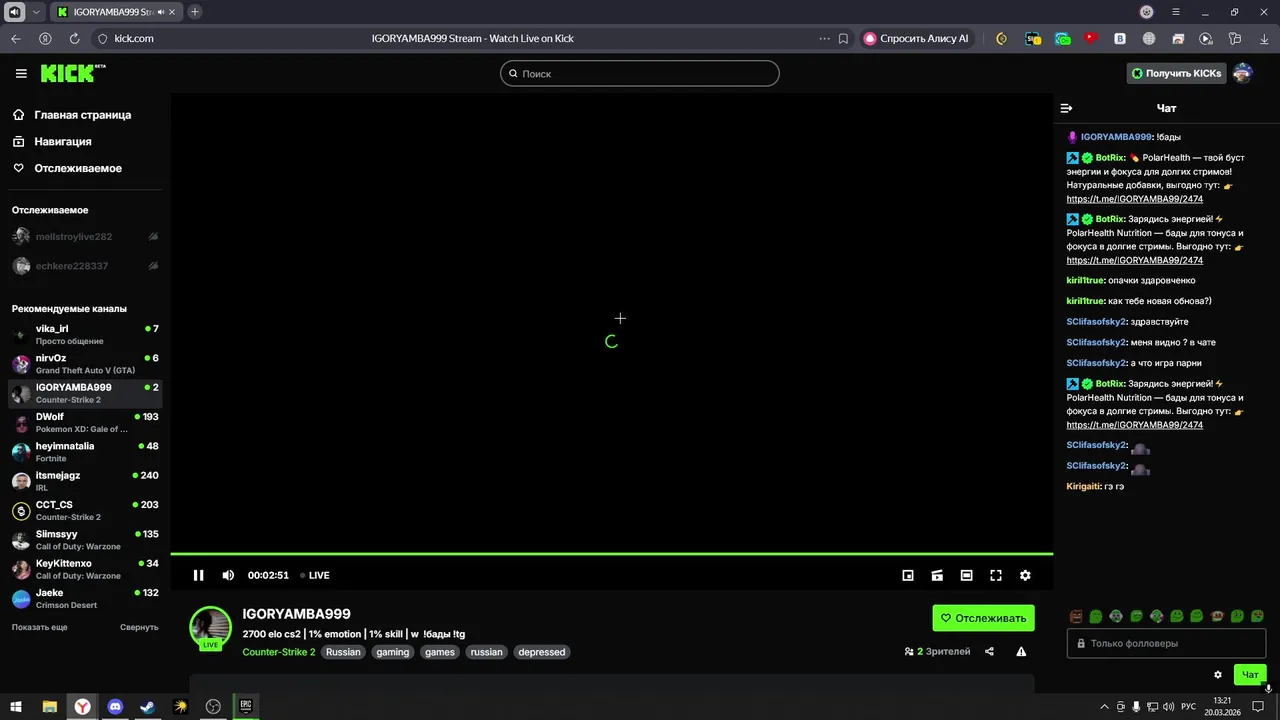Open the itsmejagz IRL channel
This screenshot has width=1280, height=720.
click(x=85, y=481)
